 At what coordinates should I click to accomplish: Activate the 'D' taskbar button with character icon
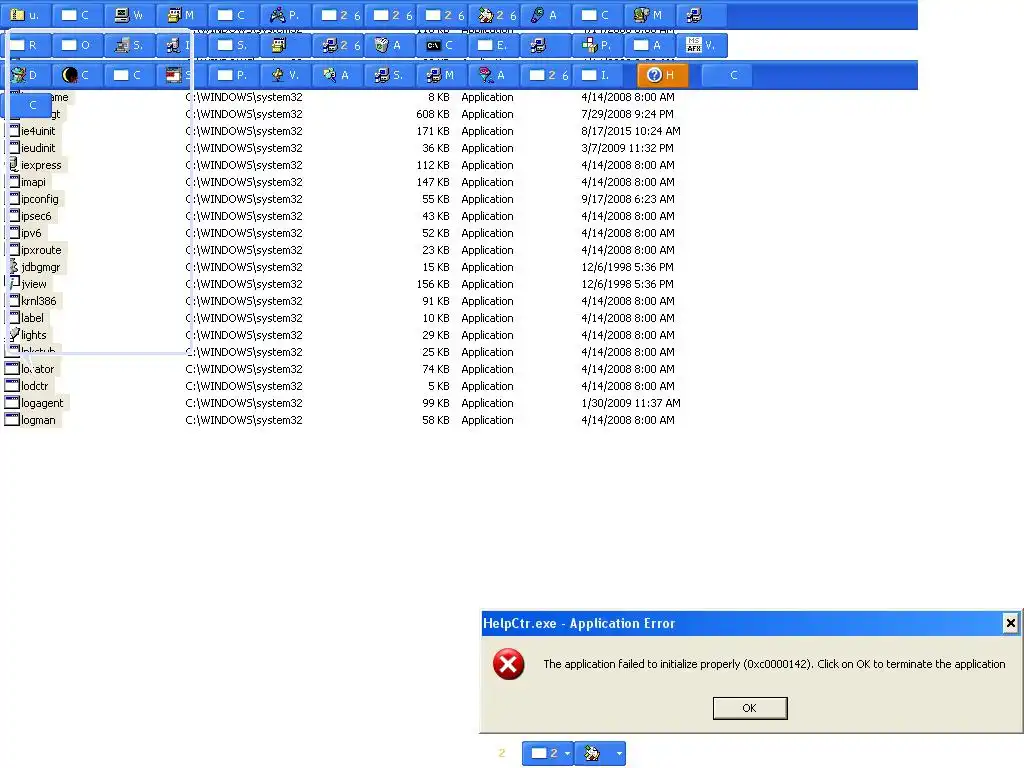pos(25,75)
